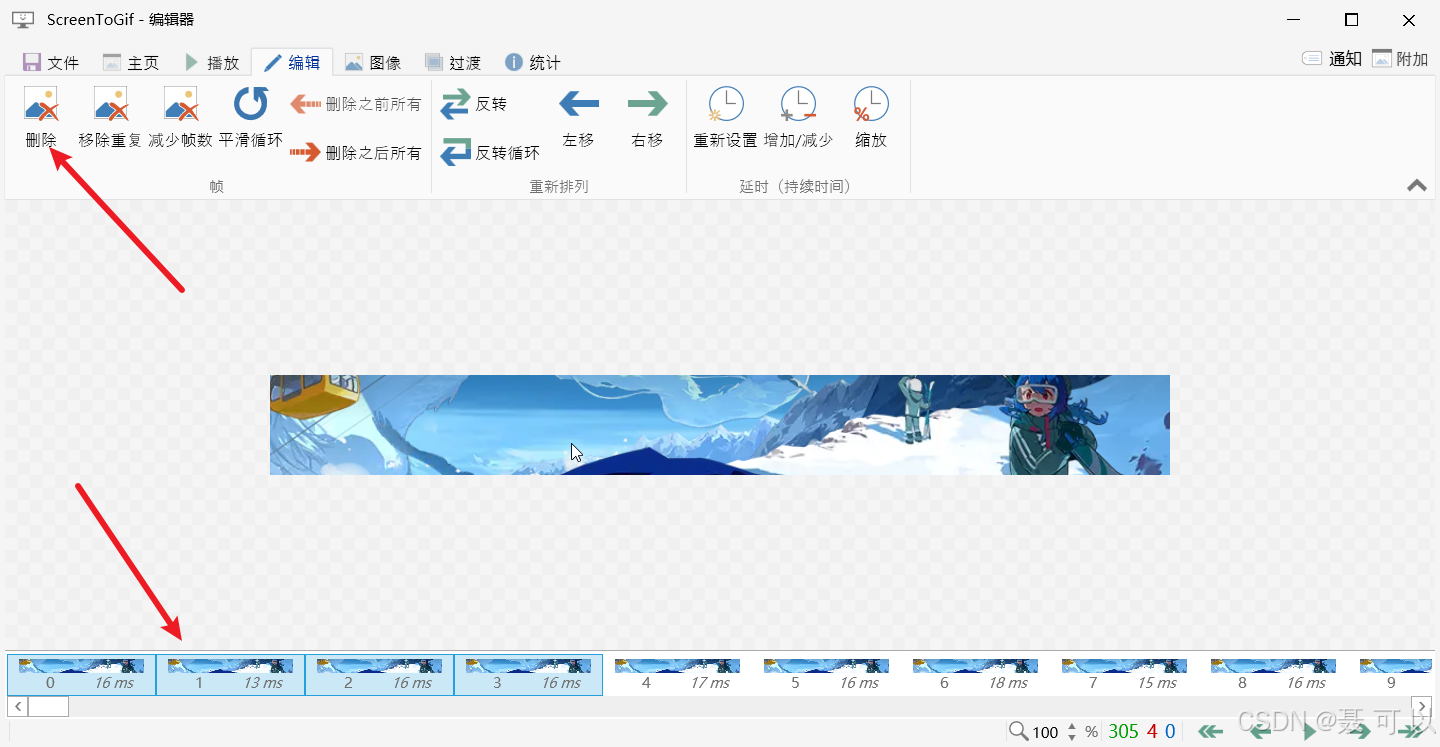Go to previous frame with the single left arrow
Image resolution: width=1440 pixels, height=747 pixels.
tap(1261, 732)
